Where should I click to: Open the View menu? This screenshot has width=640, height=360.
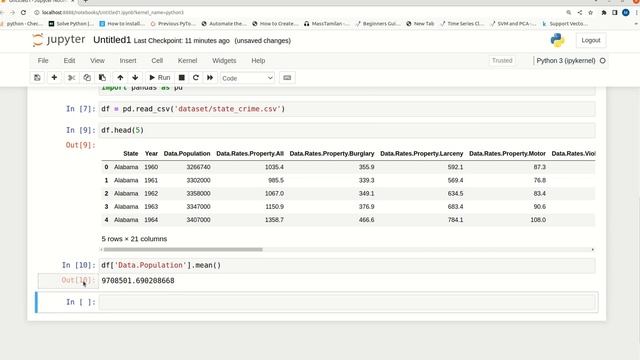coord(97,60)
